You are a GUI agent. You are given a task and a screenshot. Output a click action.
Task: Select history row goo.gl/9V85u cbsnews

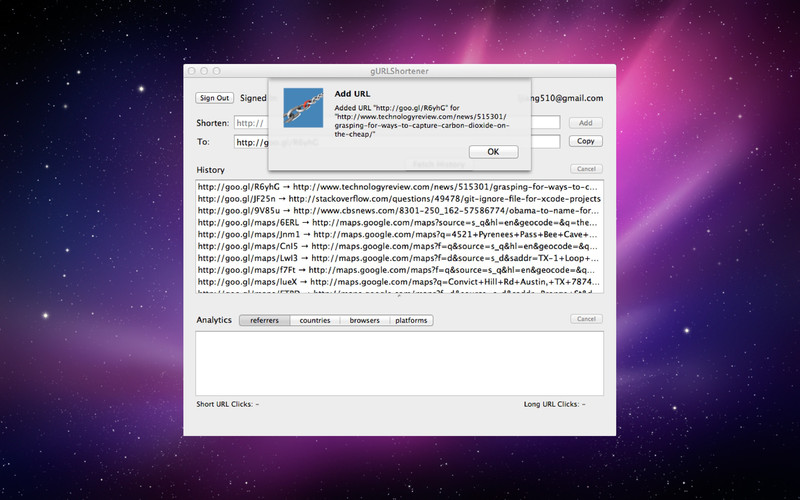[x=399, y=210]
